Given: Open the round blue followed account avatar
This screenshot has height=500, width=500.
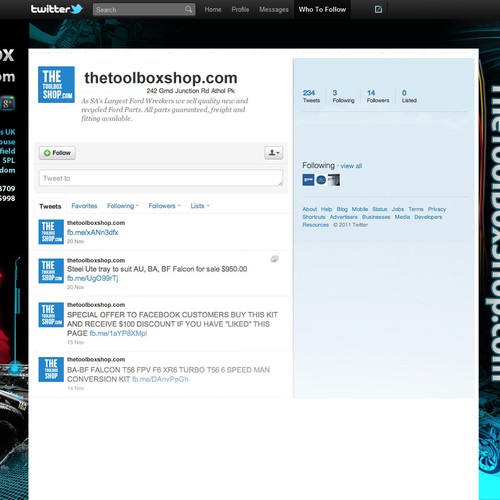Looking at the screenshot, I should (321, 180).
